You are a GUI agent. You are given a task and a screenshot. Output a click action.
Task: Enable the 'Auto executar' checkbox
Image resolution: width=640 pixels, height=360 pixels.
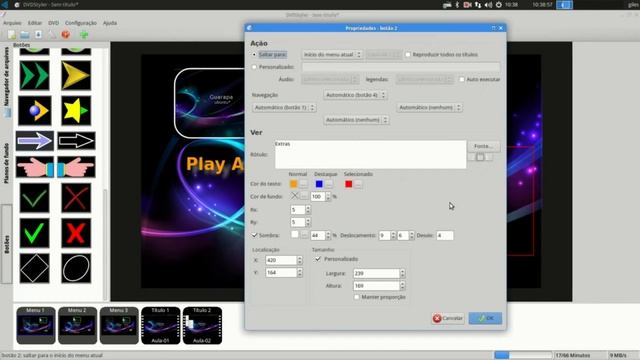[x=462, y=79]
